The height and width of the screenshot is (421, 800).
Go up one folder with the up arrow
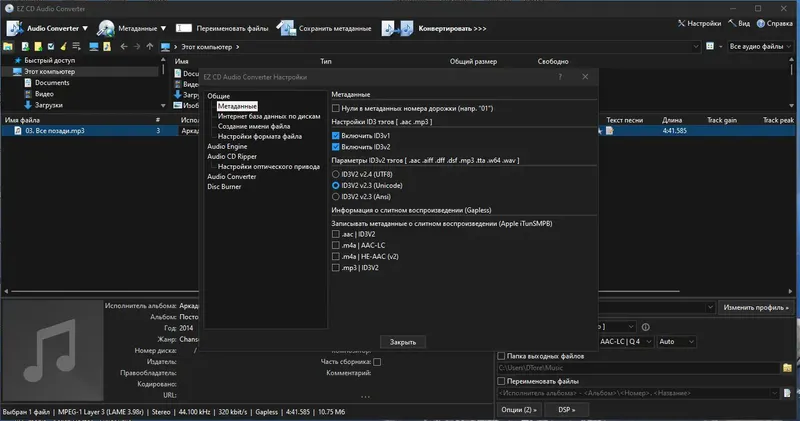click(149, 46)
